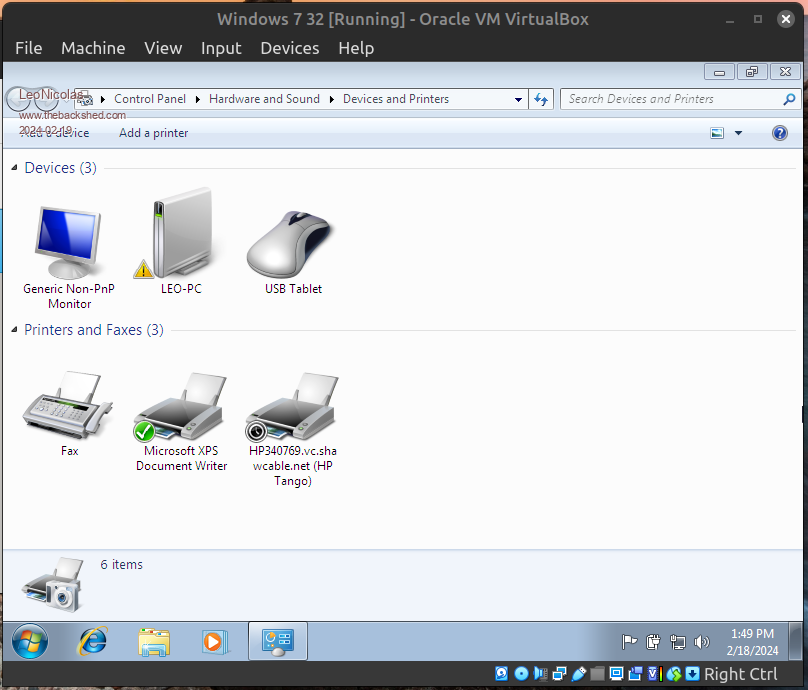Expand the address bar history dropdown
Screen dimensions: 808x690
point(518,99)
